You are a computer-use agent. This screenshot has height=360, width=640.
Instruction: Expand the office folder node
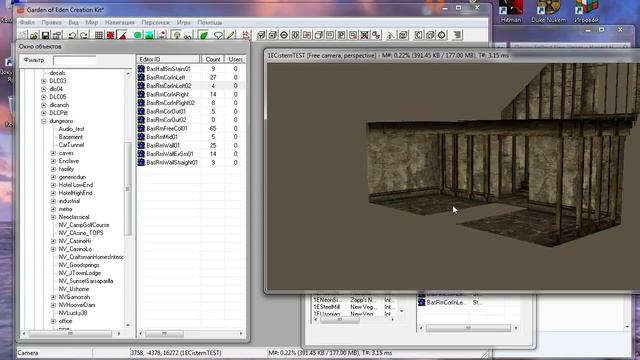click(53, 321)
